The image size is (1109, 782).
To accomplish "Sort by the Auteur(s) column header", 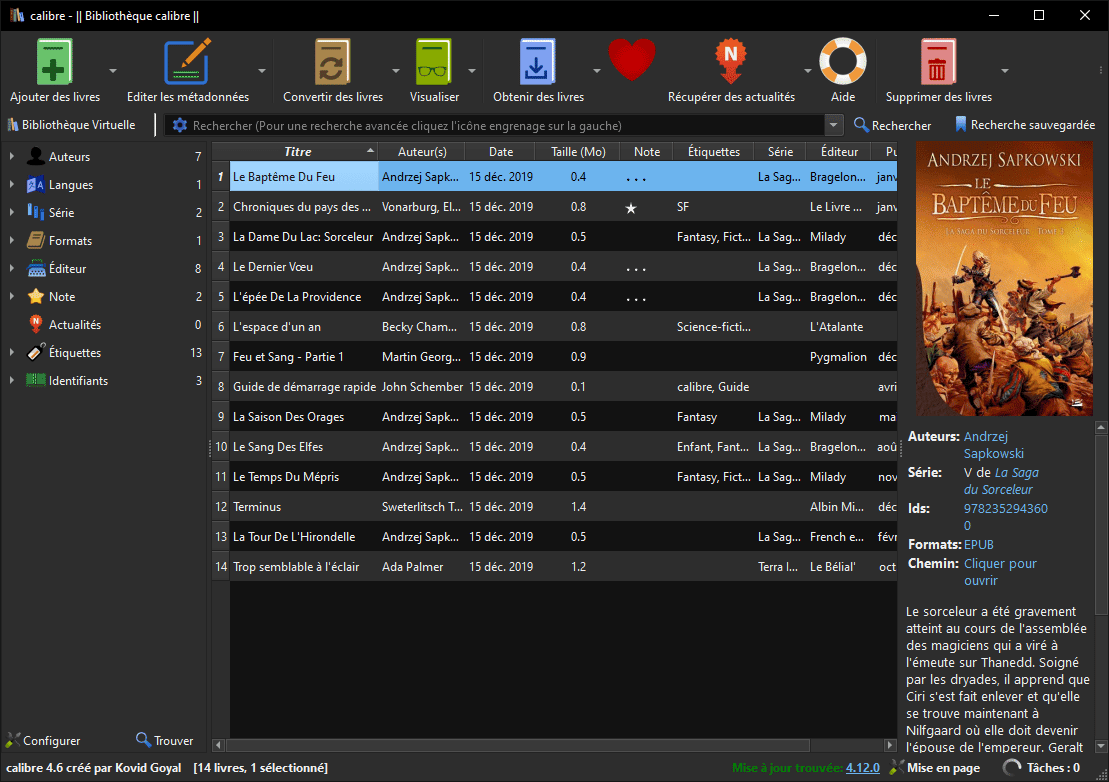I will 421,152.
